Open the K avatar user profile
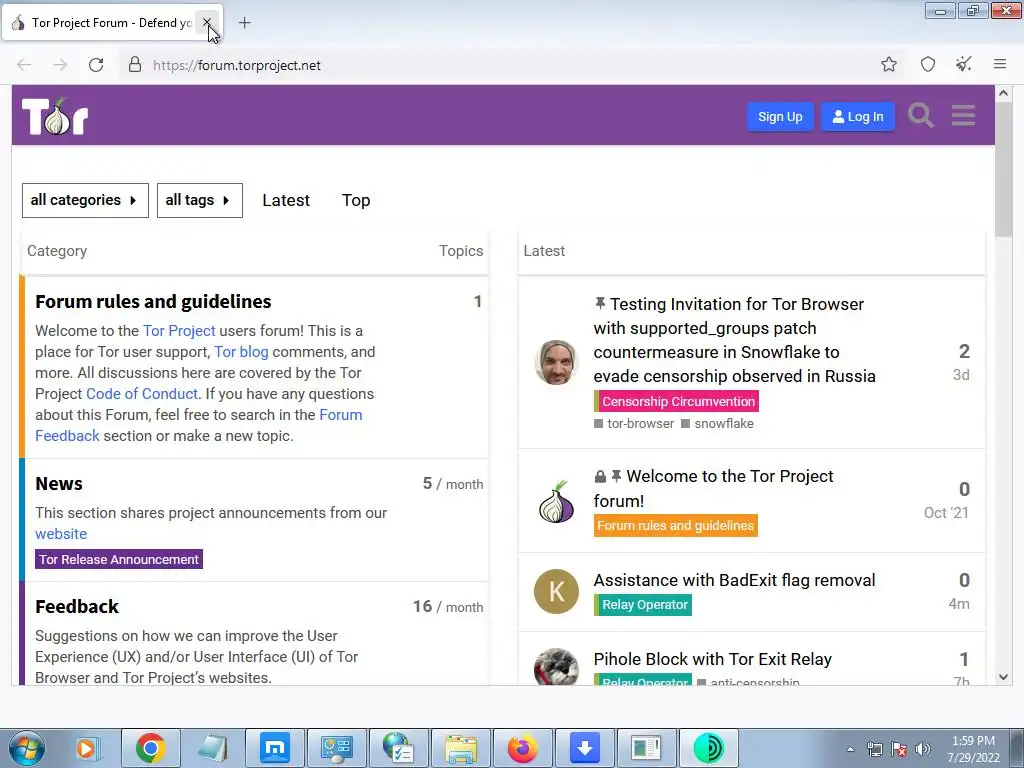The image size is (1024, 768). 556,592
